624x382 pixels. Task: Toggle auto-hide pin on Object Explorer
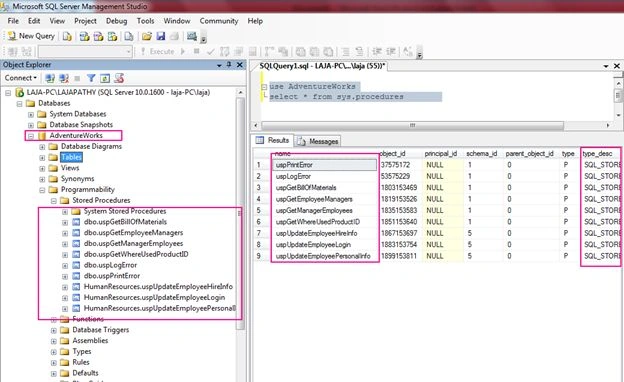229,64
